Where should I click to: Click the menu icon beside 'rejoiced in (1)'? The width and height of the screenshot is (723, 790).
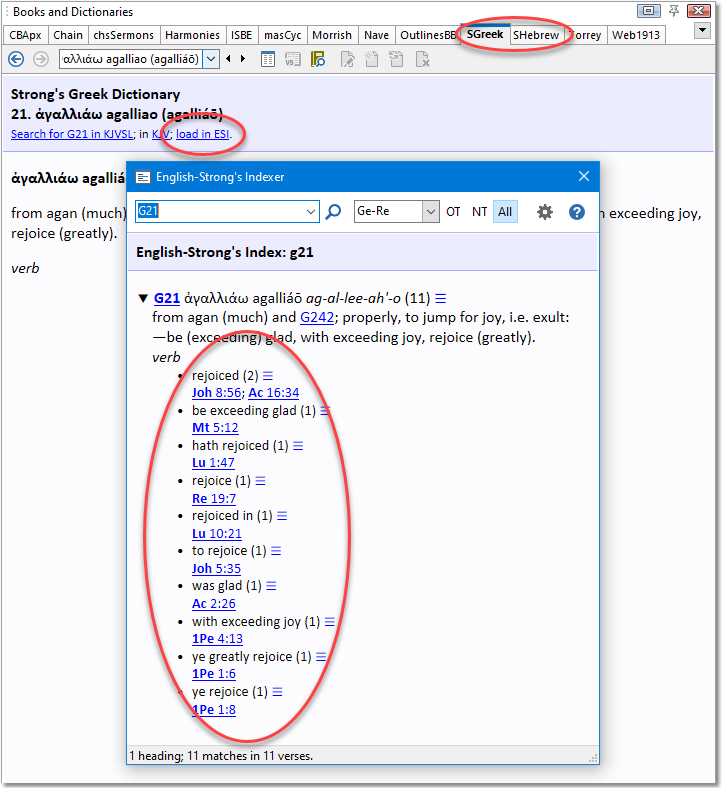point(282,516)
